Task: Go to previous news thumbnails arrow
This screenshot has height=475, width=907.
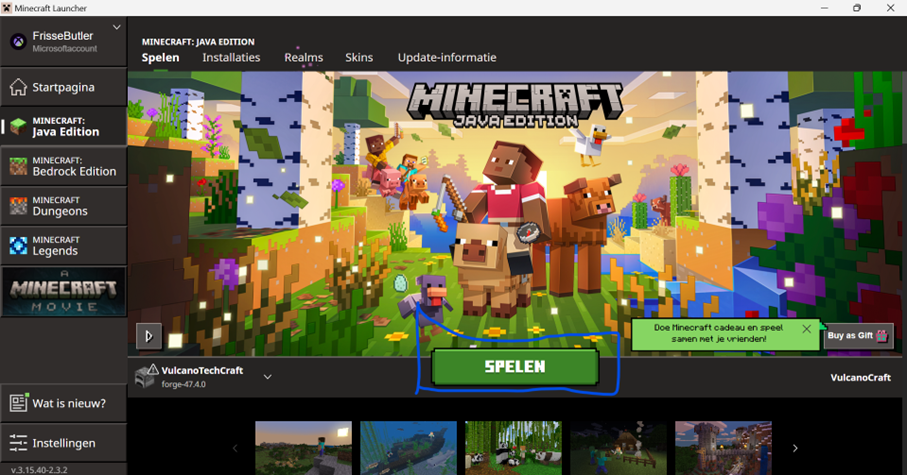Action: [x=235, y=448]
